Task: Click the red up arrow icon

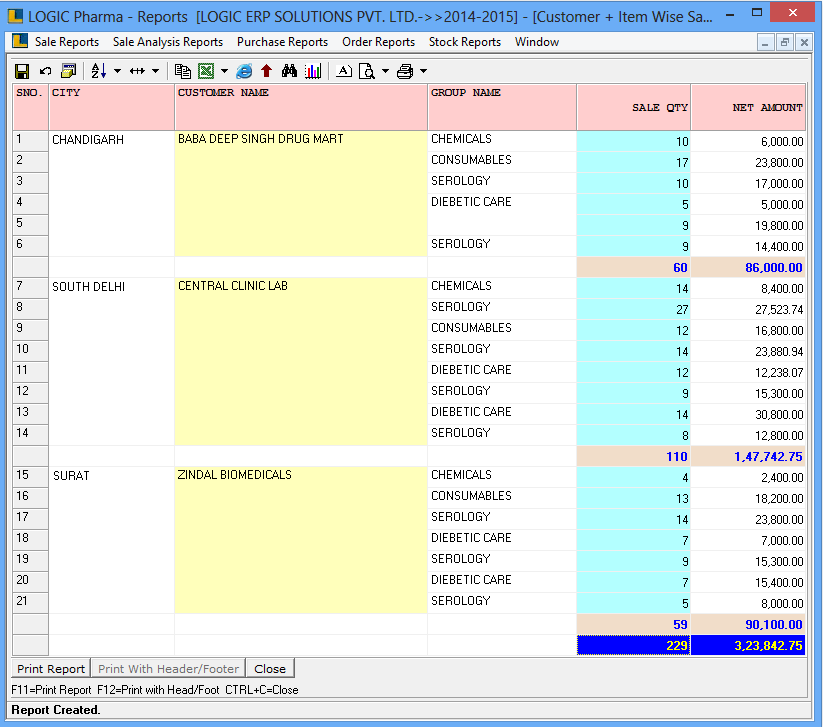Action: click(267, 71)
